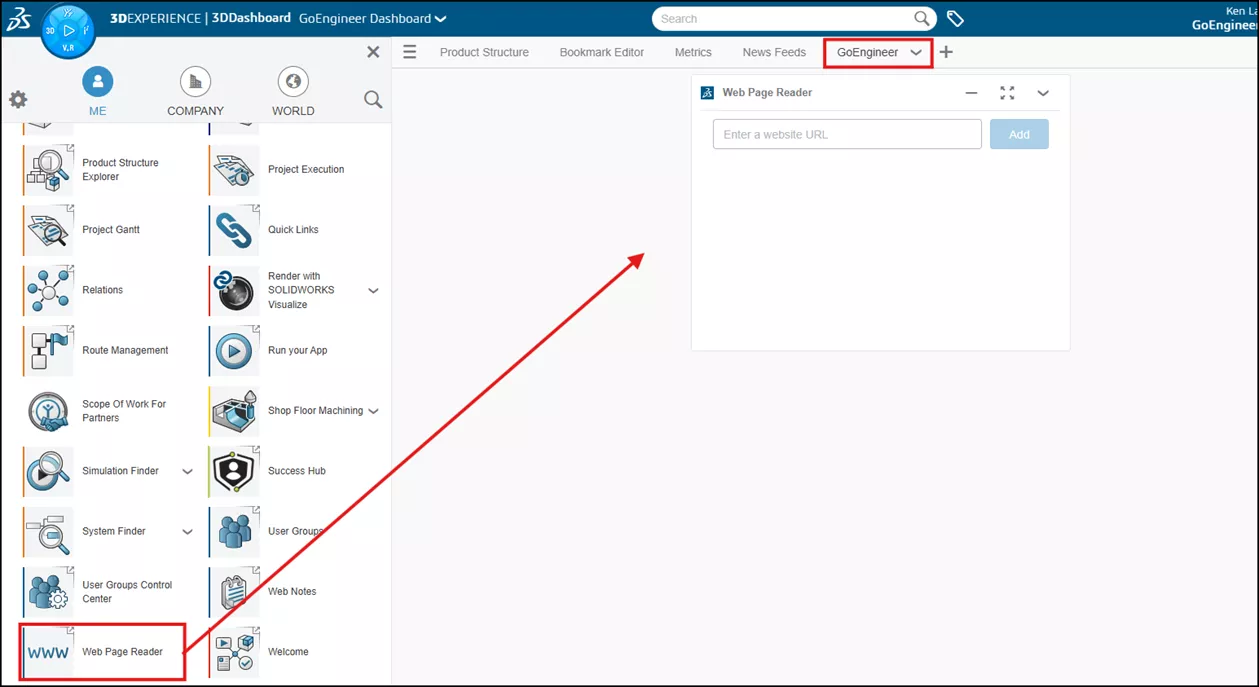This screenshot has width=1259, height=687.
Task: Open the Success Hub app
Action: tap(233, 470)
